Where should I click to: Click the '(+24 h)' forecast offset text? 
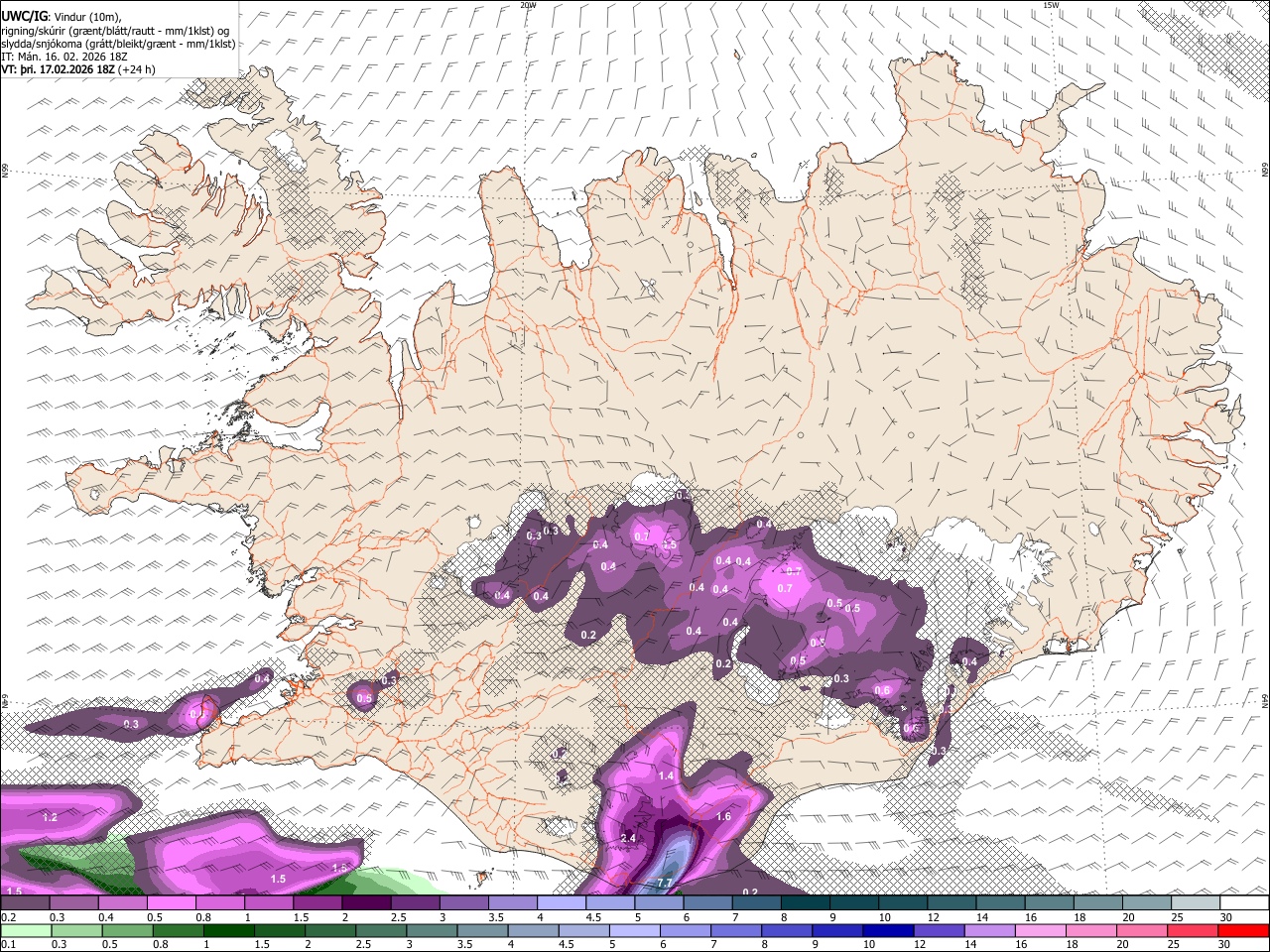(136, 69)
